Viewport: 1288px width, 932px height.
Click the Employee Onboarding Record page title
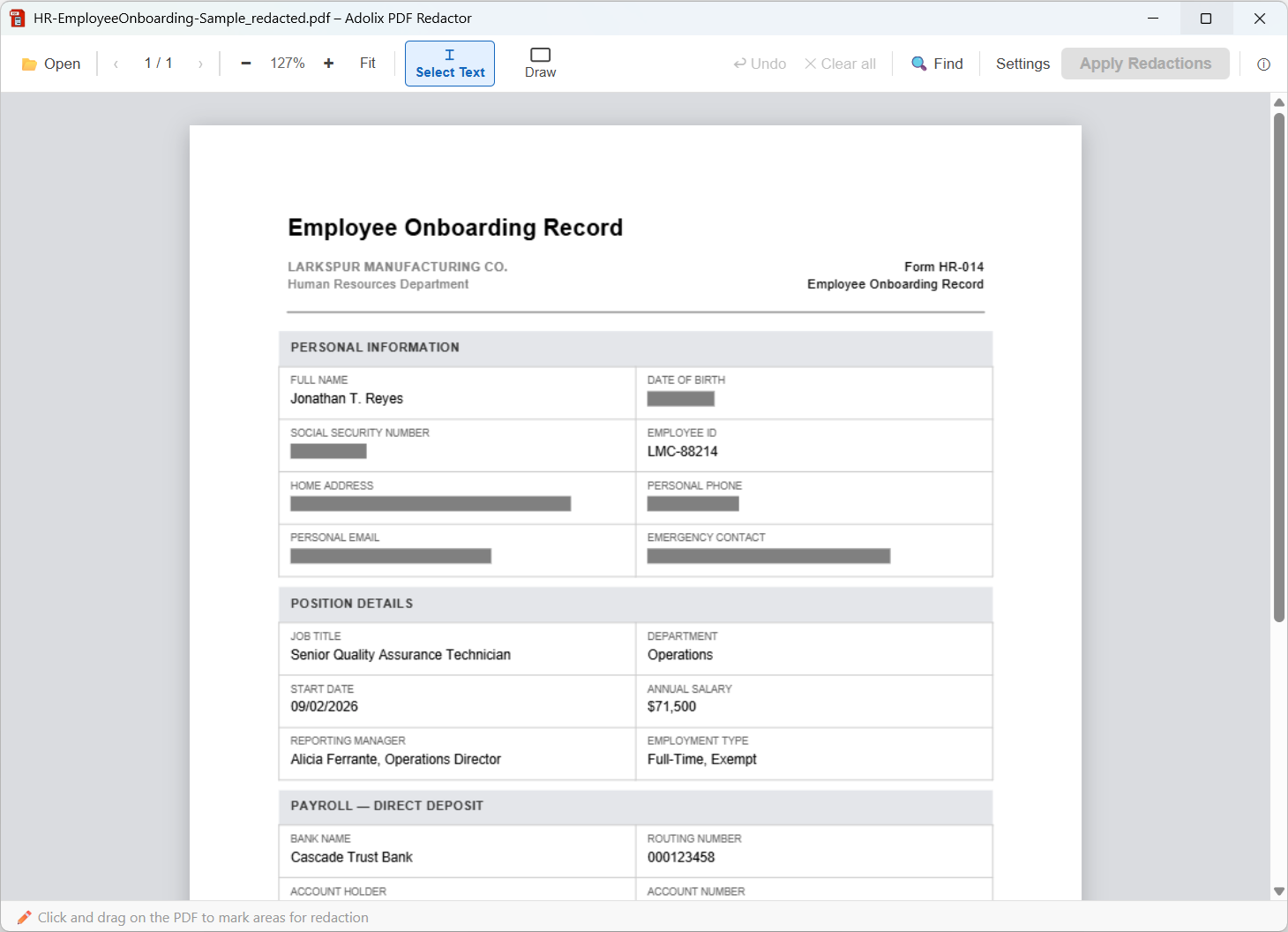coord(455,228)
